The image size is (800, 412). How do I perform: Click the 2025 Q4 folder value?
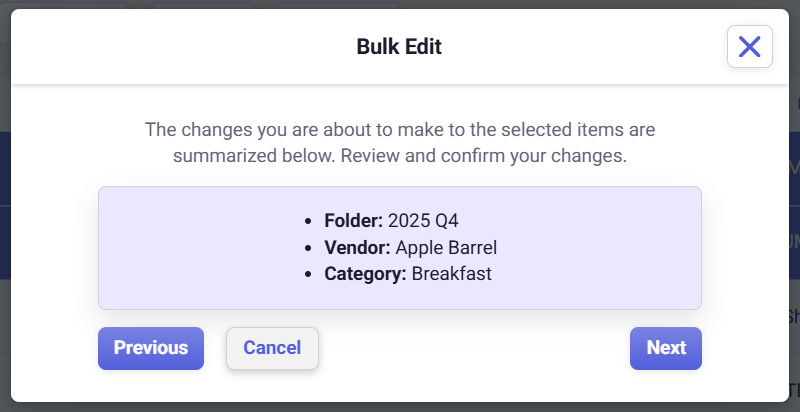pyautogui.click(x=423, y=221)
